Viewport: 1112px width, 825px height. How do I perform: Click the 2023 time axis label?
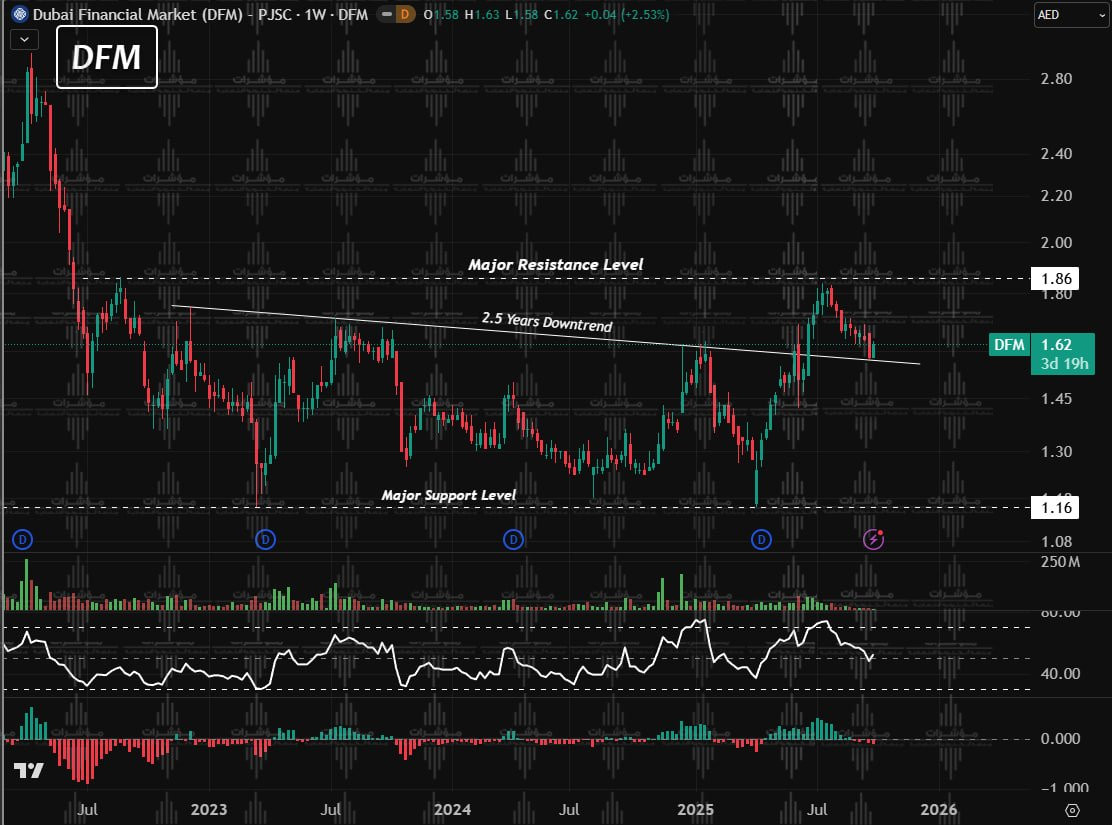click(x=208, y=809)
